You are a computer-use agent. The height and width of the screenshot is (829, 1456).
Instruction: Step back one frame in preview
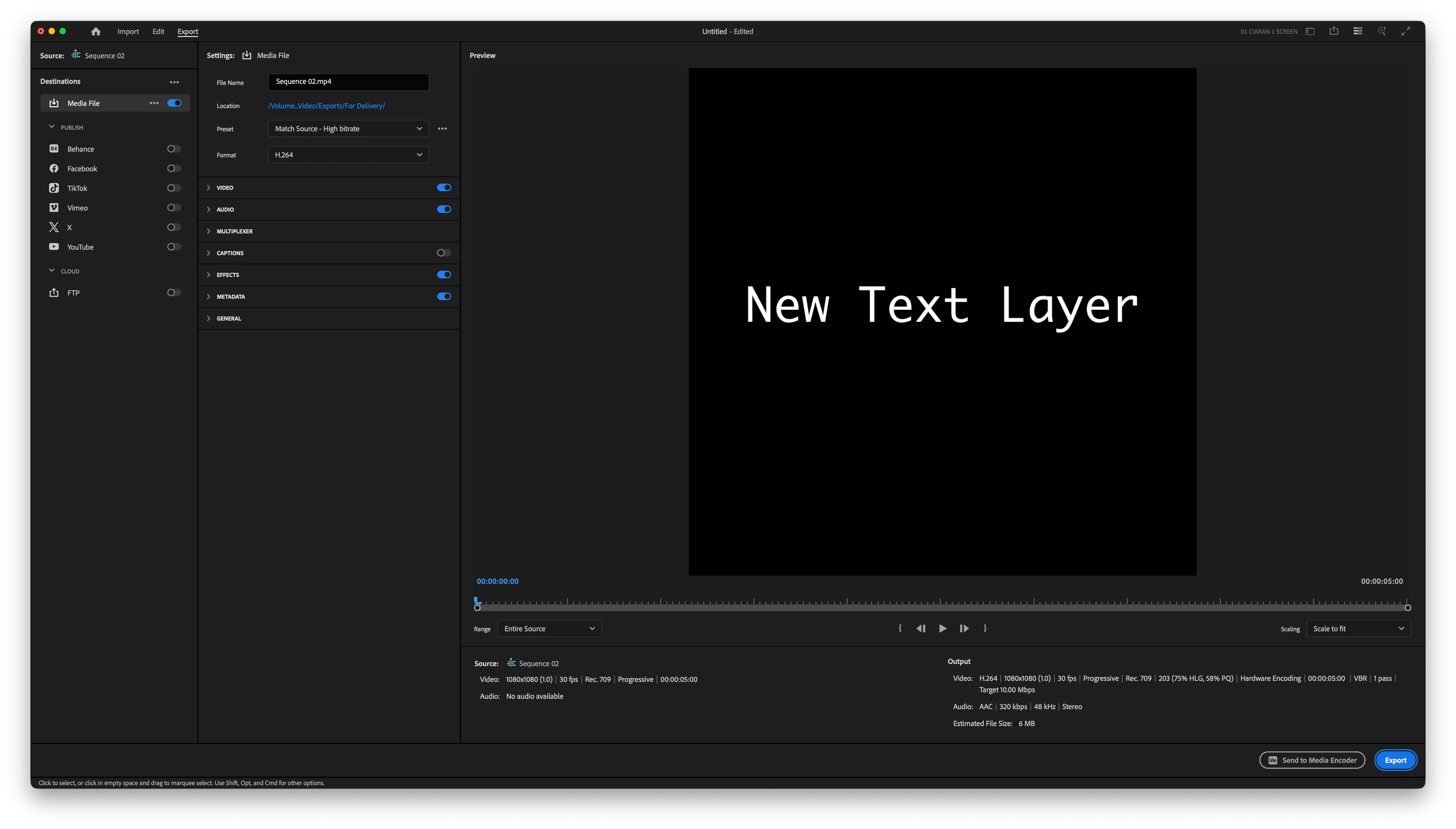tap(921, 629)
